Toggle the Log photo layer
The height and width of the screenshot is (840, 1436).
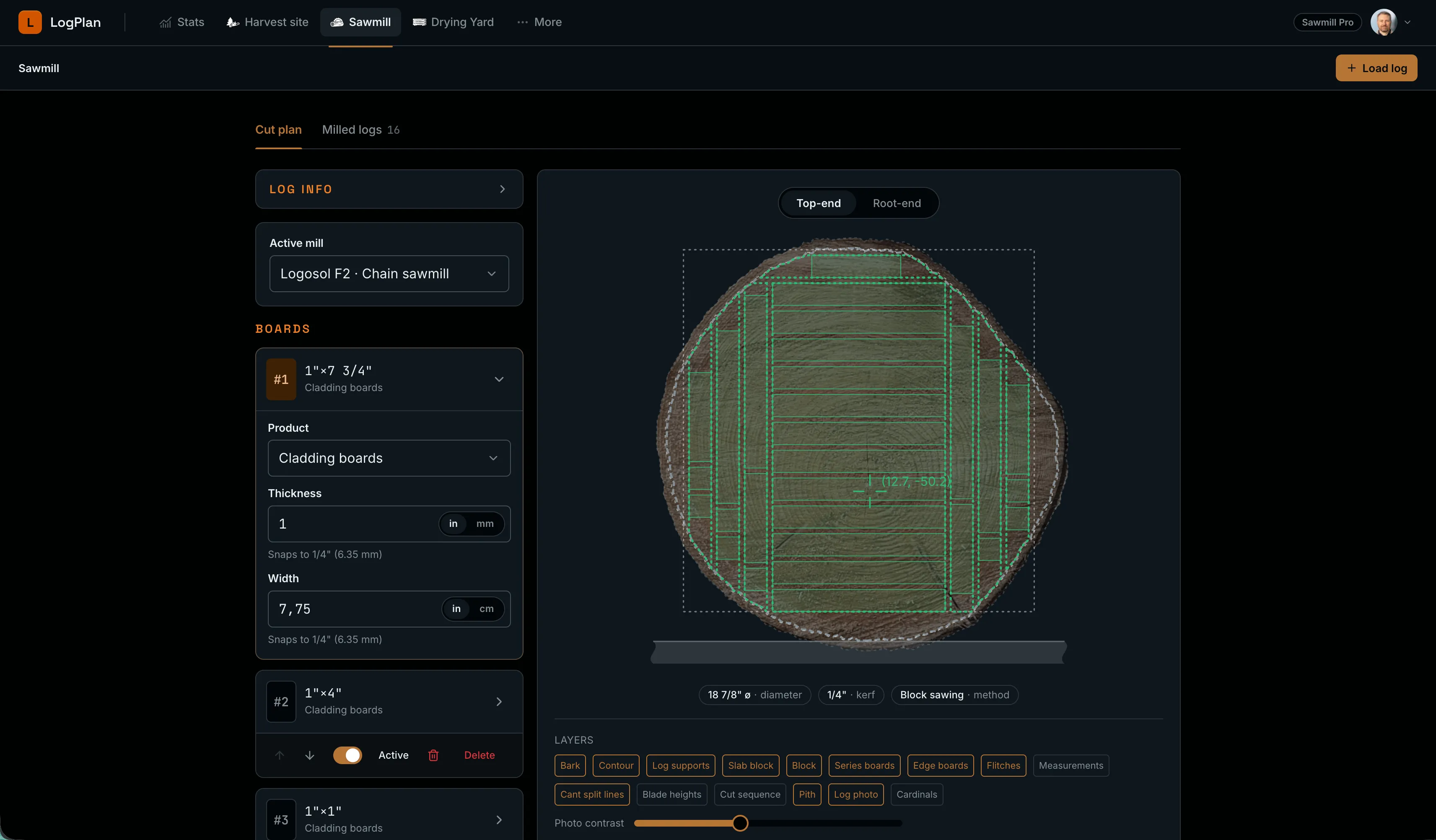click(x=855, y=794)
